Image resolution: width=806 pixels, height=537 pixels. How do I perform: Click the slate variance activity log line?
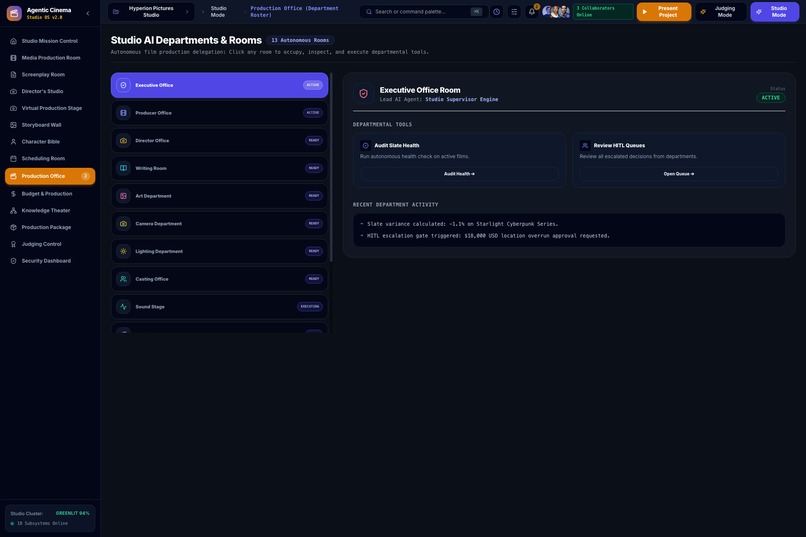coord(459,225)
